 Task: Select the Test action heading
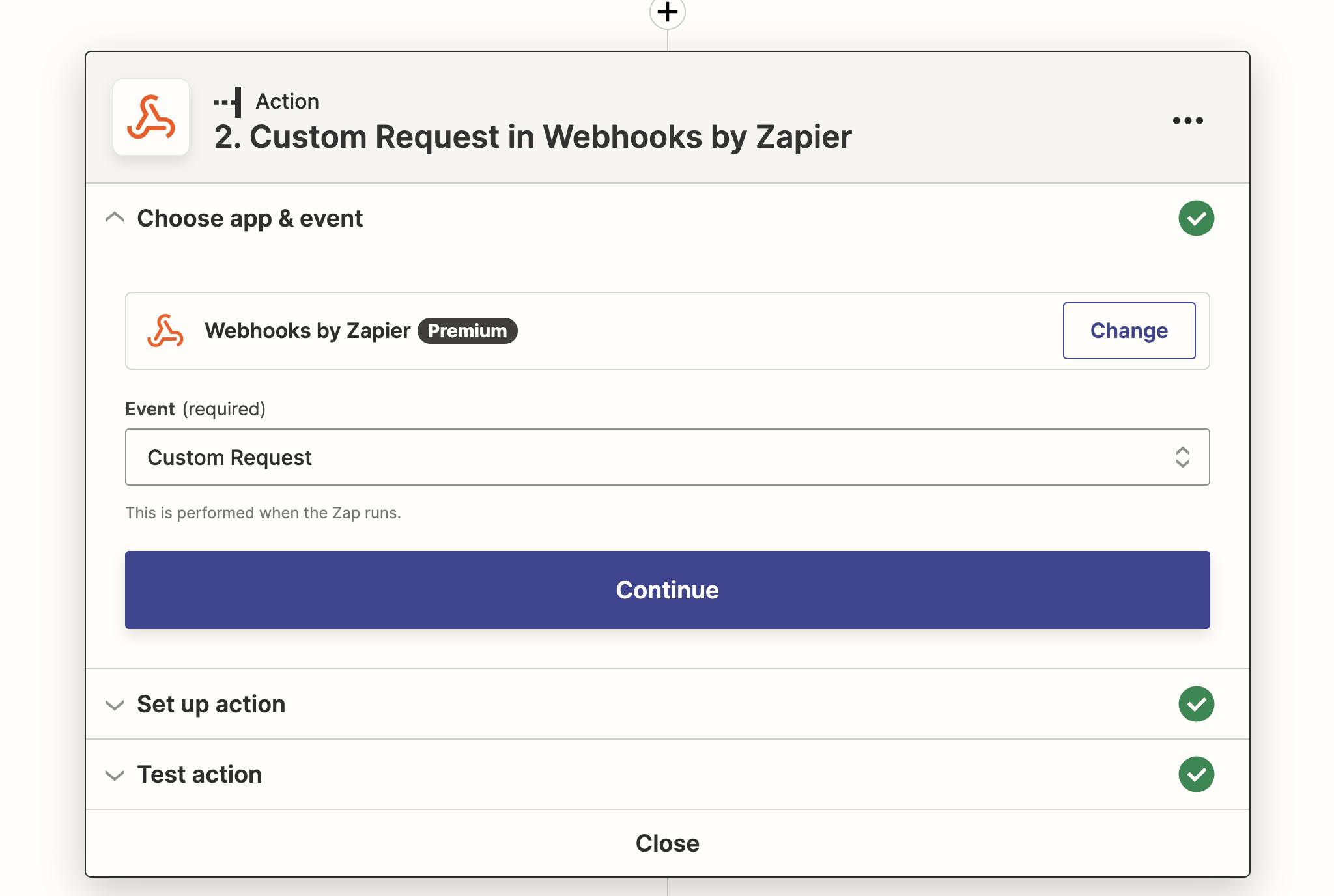pyautogui.click(x=199, y=774)
